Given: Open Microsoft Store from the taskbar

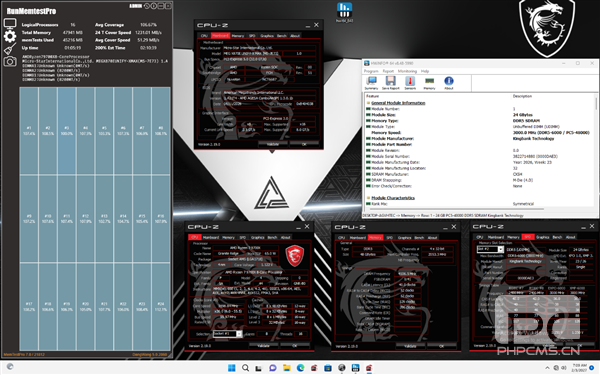Looking at the screenshot, I should click(328, 368).
